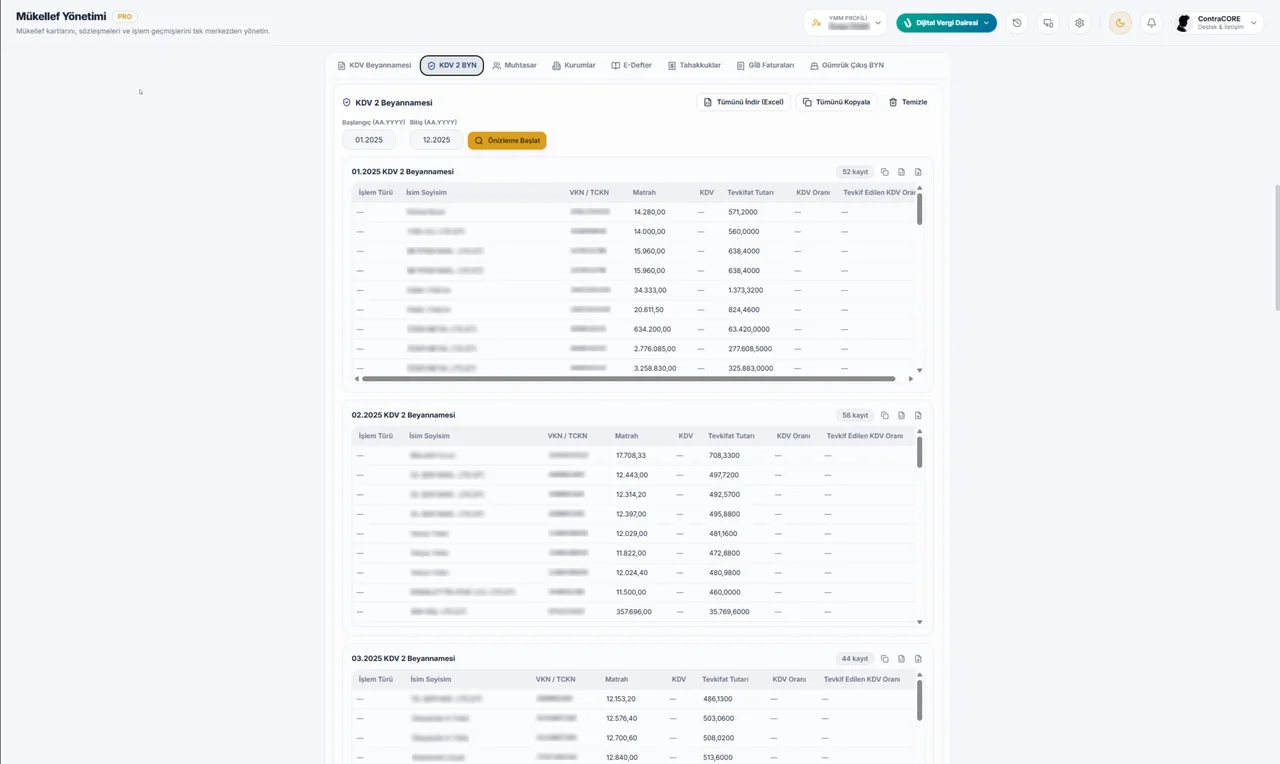The height and width of the screenshot is (764, 1280).
Task: Copy the 02.2025 KDV 2 table via copy icon
Action: (885, 415)
